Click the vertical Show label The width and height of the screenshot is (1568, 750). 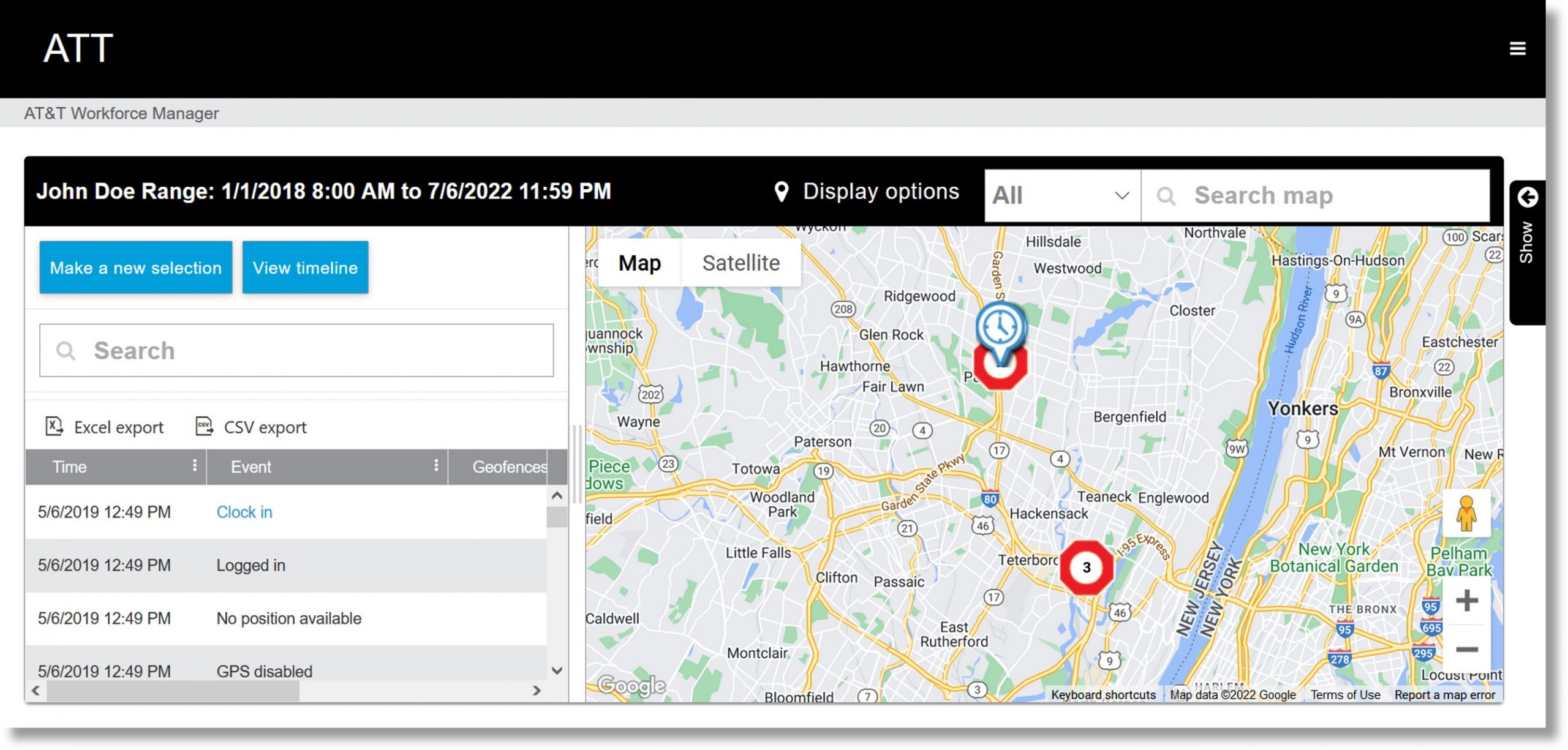point(1526,242)
